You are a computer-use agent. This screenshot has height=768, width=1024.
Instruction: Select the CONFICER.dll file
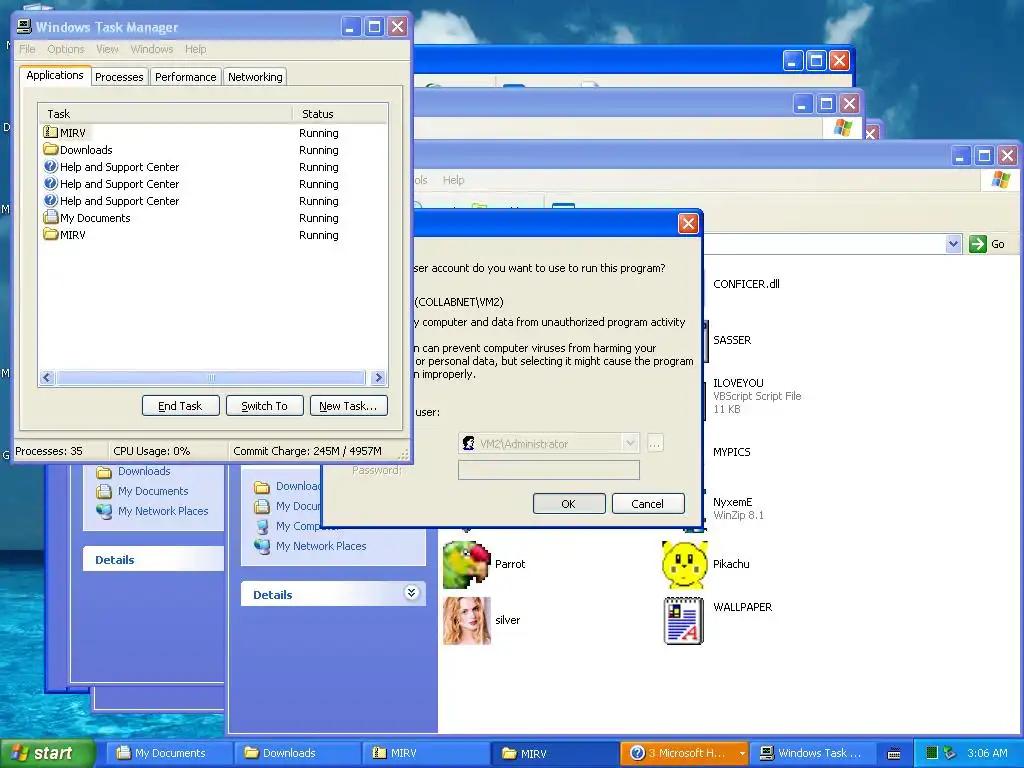746,284
